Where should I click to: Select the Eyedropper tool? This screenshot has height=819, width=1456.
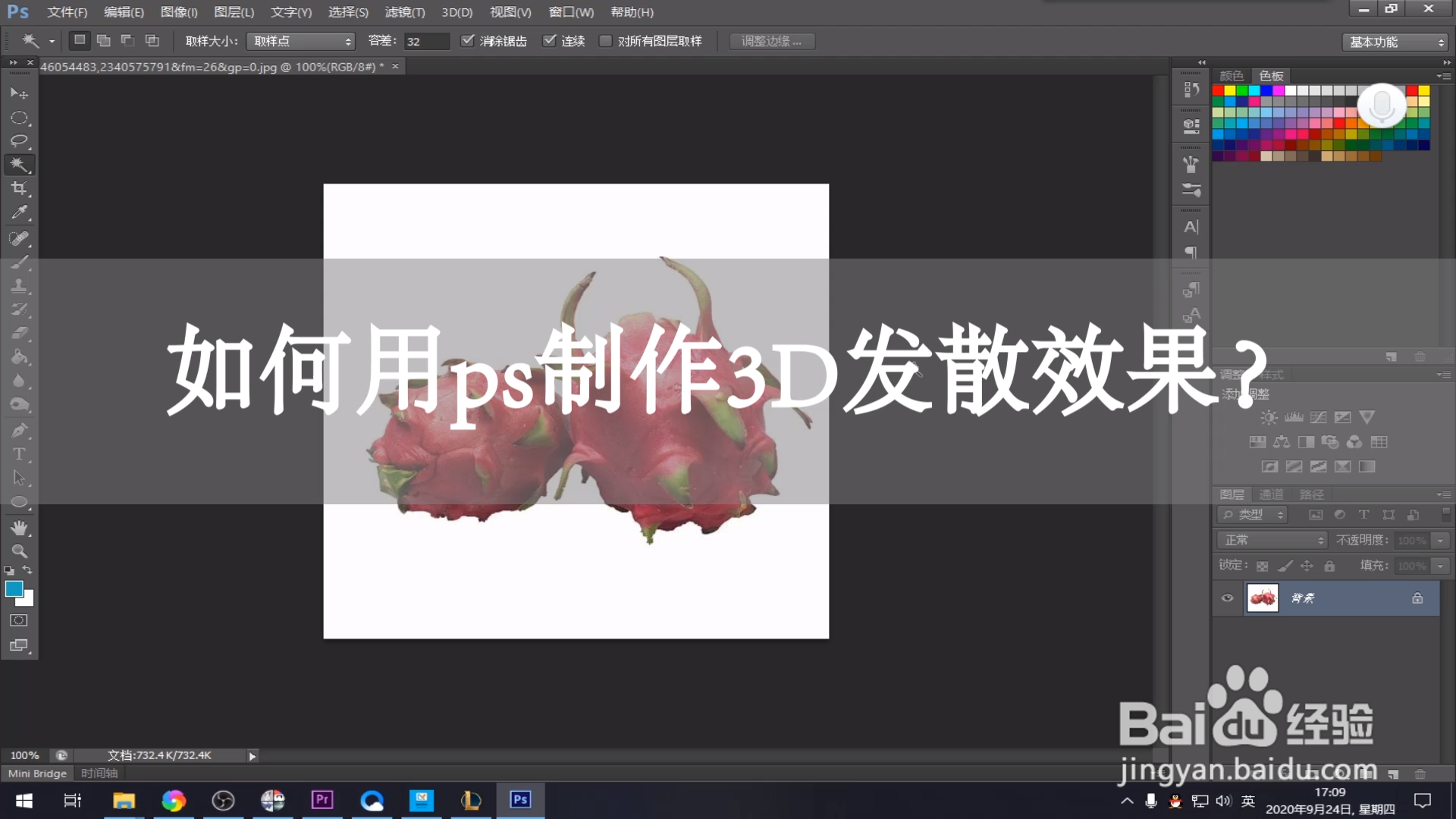point(19,212)
